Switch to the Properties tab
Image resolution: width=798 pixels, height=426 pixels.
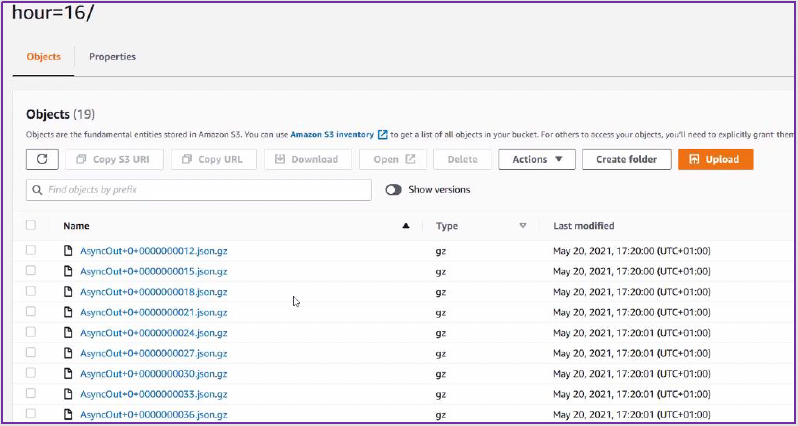pyautogui.click(x=112, y=57)
